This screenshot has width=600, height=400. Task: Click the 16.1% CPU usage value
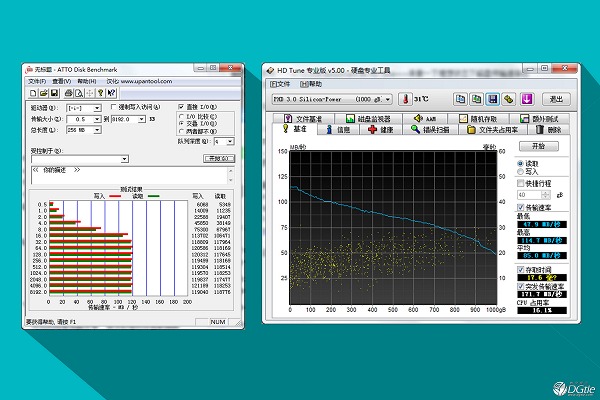pos(542,310)
